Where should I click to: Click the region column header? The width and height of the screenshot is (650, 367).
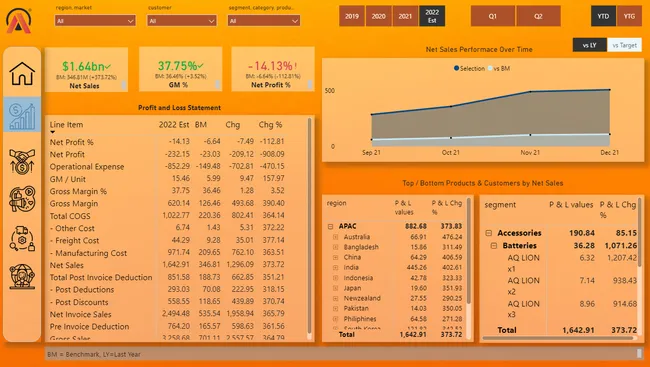point(336,203)
